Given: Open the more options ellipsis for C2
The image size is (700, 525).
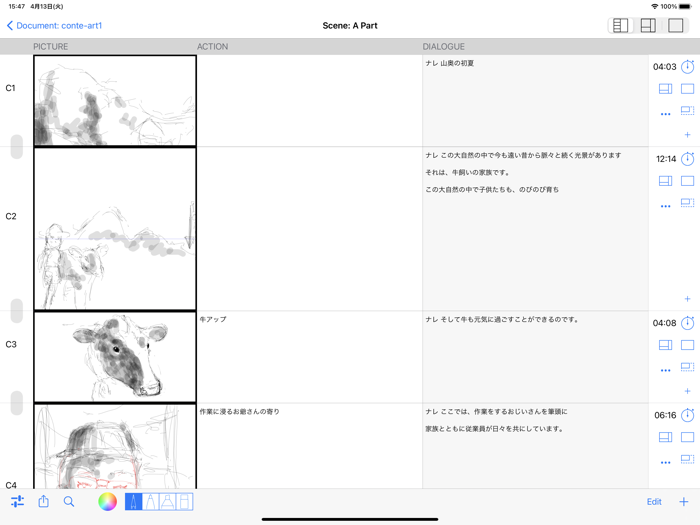Looking at the screenshot, I should [665, 206].
